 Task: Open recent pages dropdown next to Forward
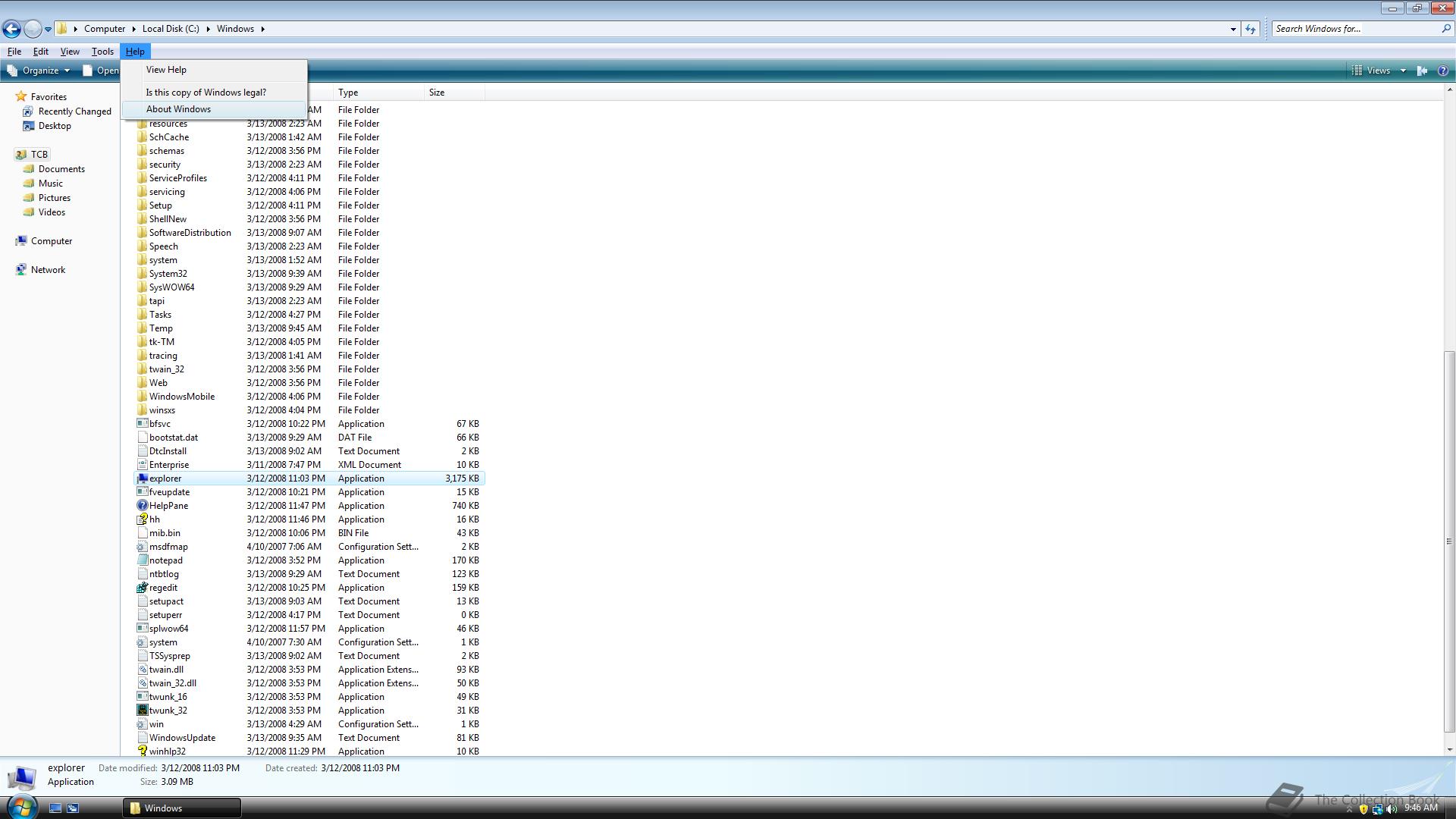[x=48, y=30]
